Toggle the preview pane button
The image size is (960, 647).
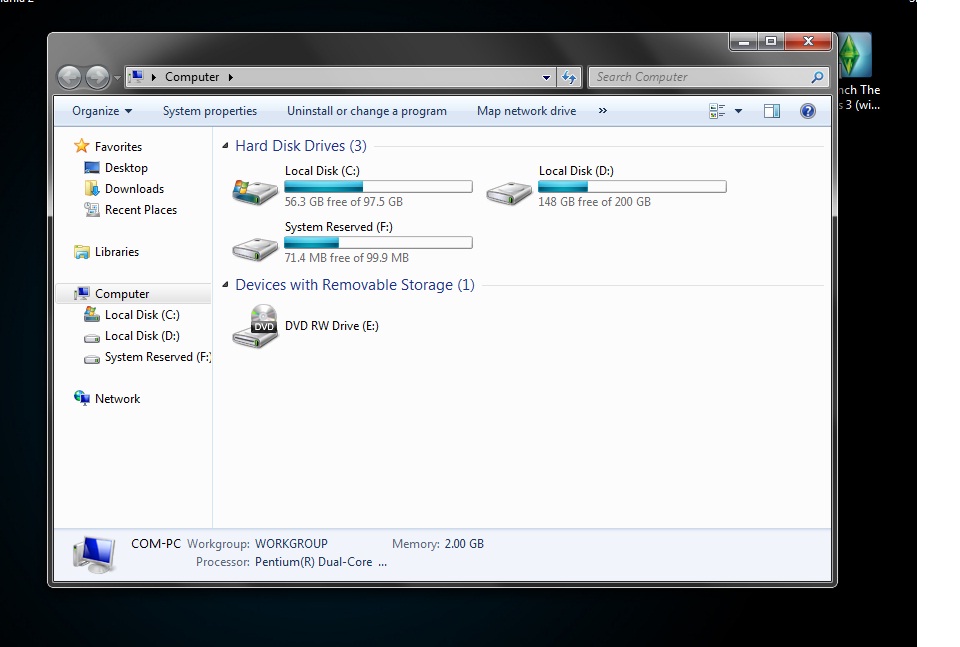pos(771,111)
